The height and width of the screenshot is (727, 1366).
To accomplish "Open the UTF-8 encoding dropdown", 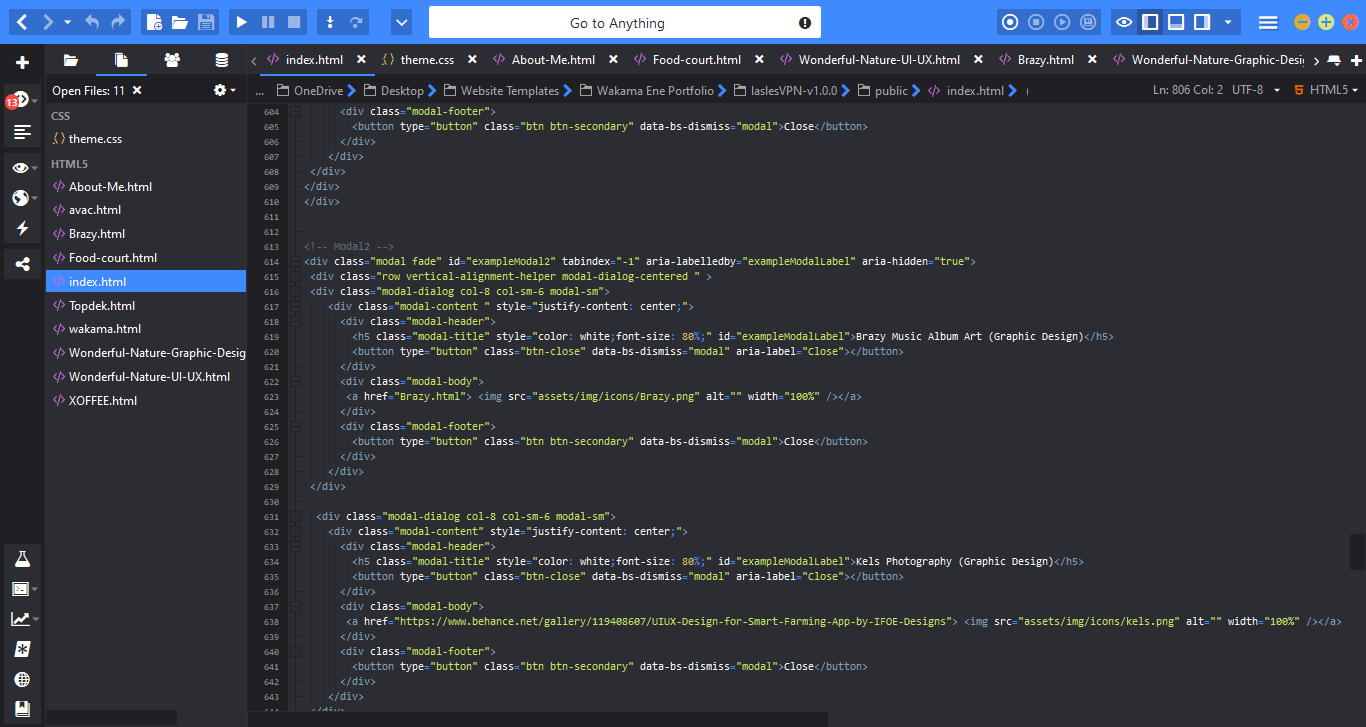I will point(1255,90).
